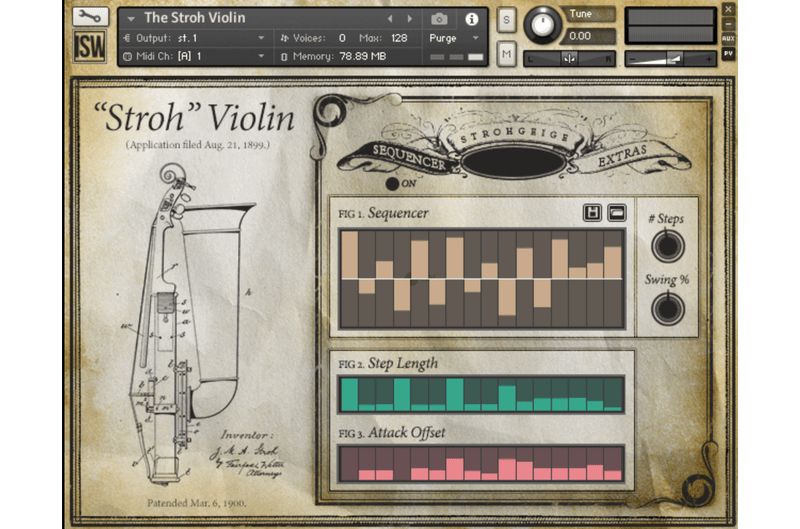Click the last Step Length bar
The height and width of the screenshot is (529, 800).
pyautogui.click(x=613, y=394)
